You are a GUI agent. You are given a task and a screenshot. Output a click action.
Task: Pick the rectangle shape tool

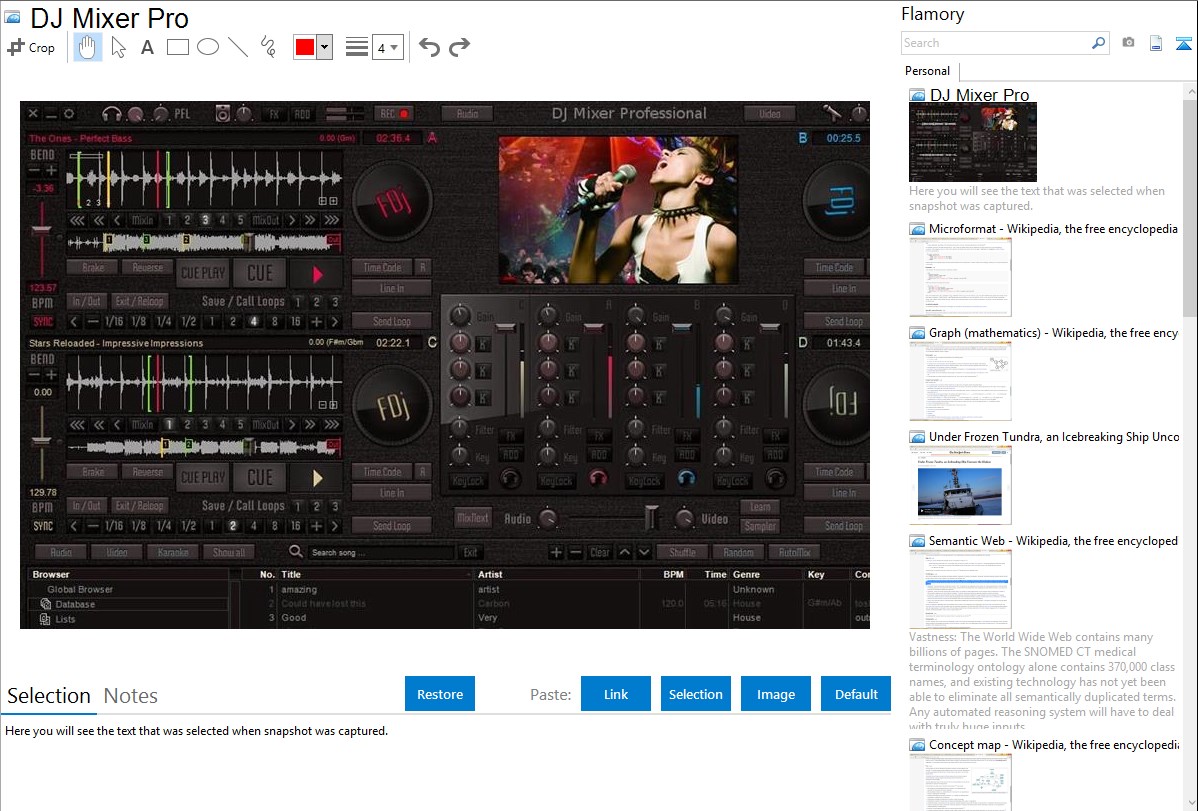177,47
